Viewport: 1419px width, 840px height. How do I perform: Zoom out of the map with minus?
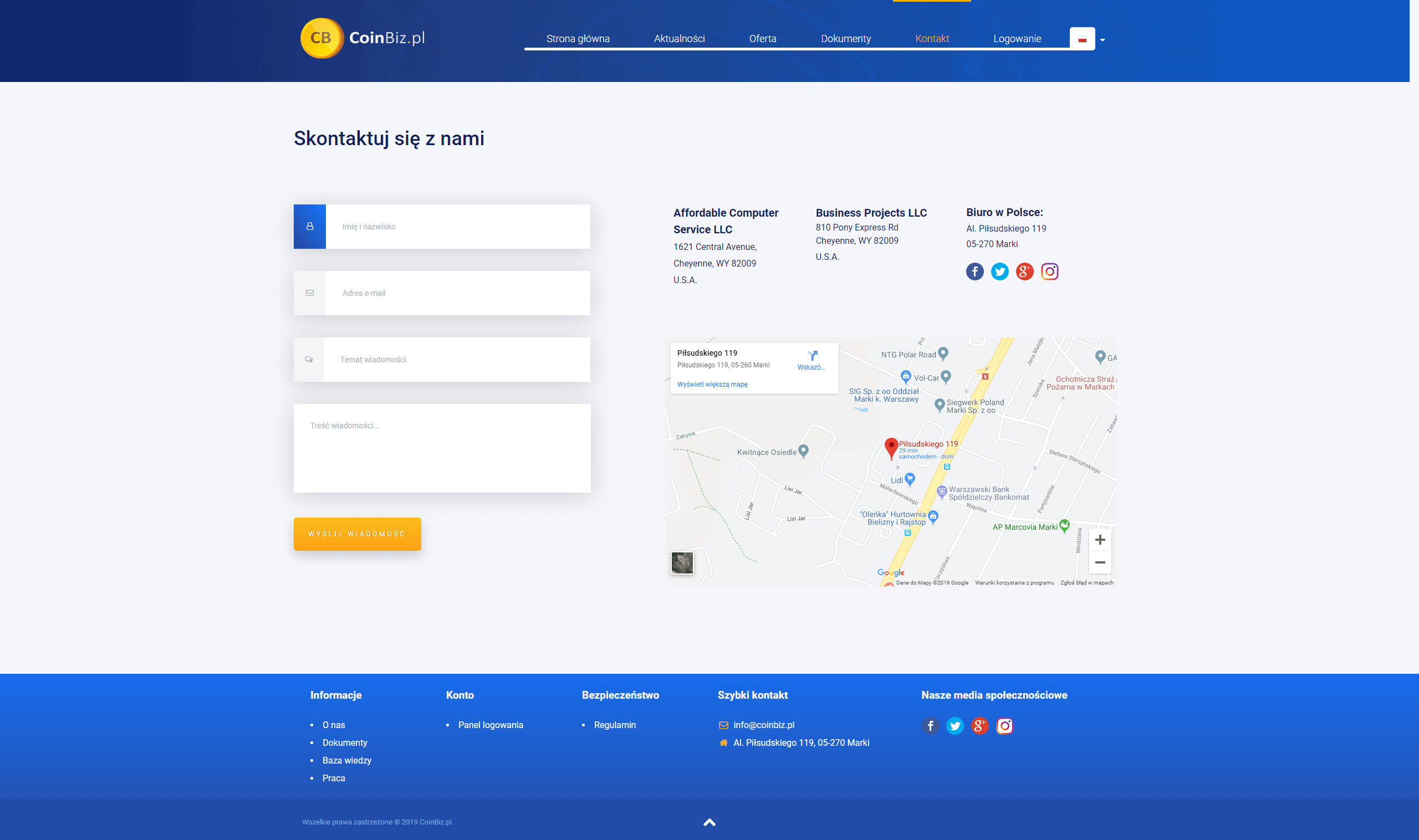coord(1100,562)
